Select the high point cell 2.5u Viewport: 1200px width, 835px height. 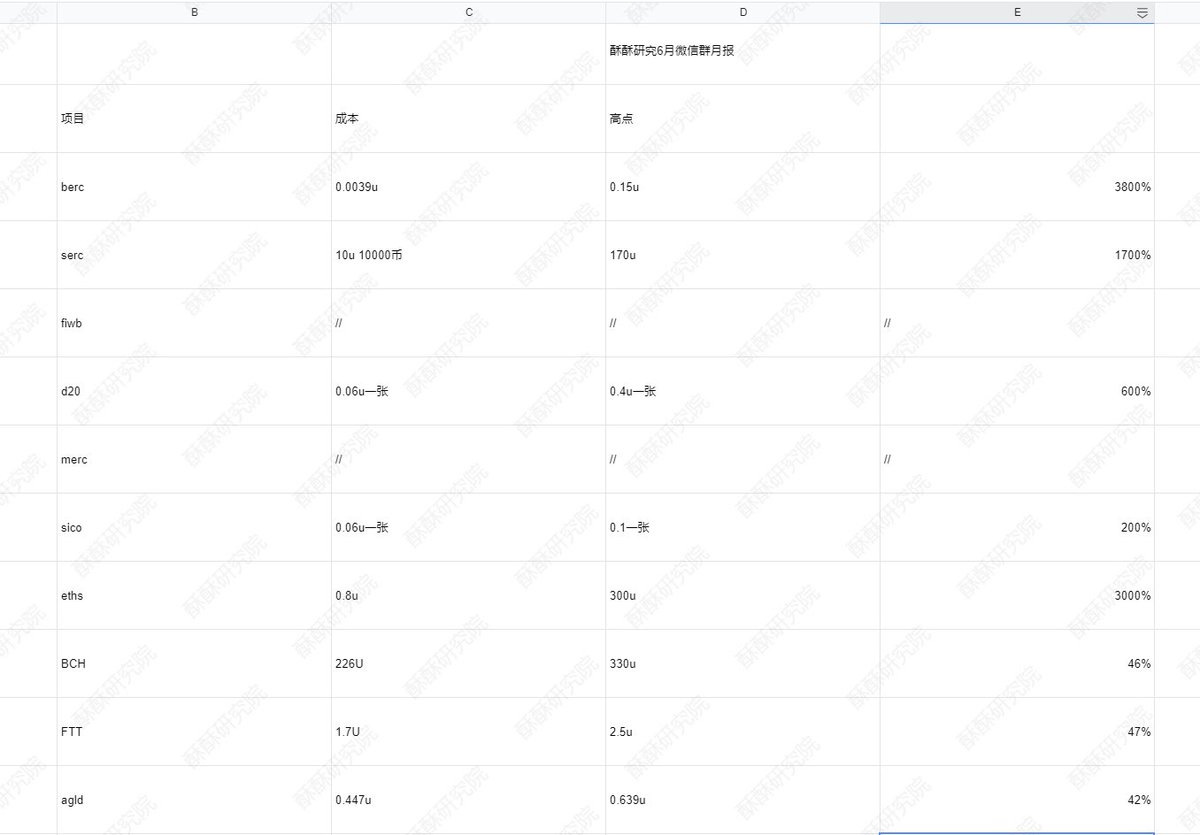[x=743, y=731]
